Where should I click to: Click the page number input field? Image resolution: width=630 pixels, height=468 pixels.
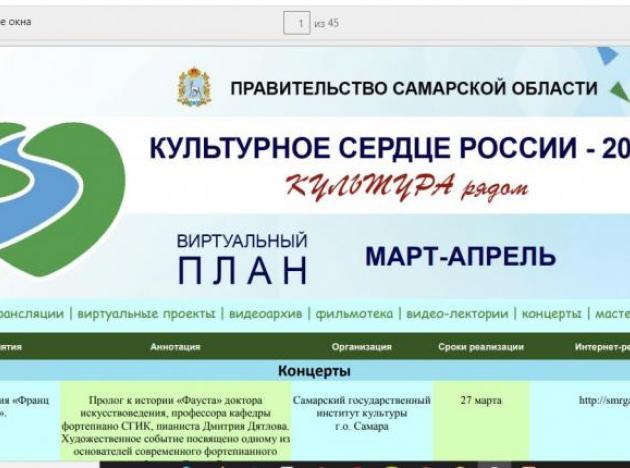297,23
